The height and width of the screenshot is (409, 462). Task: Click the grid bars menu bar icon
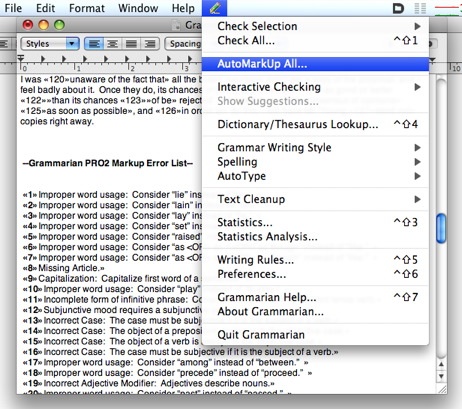420,8
